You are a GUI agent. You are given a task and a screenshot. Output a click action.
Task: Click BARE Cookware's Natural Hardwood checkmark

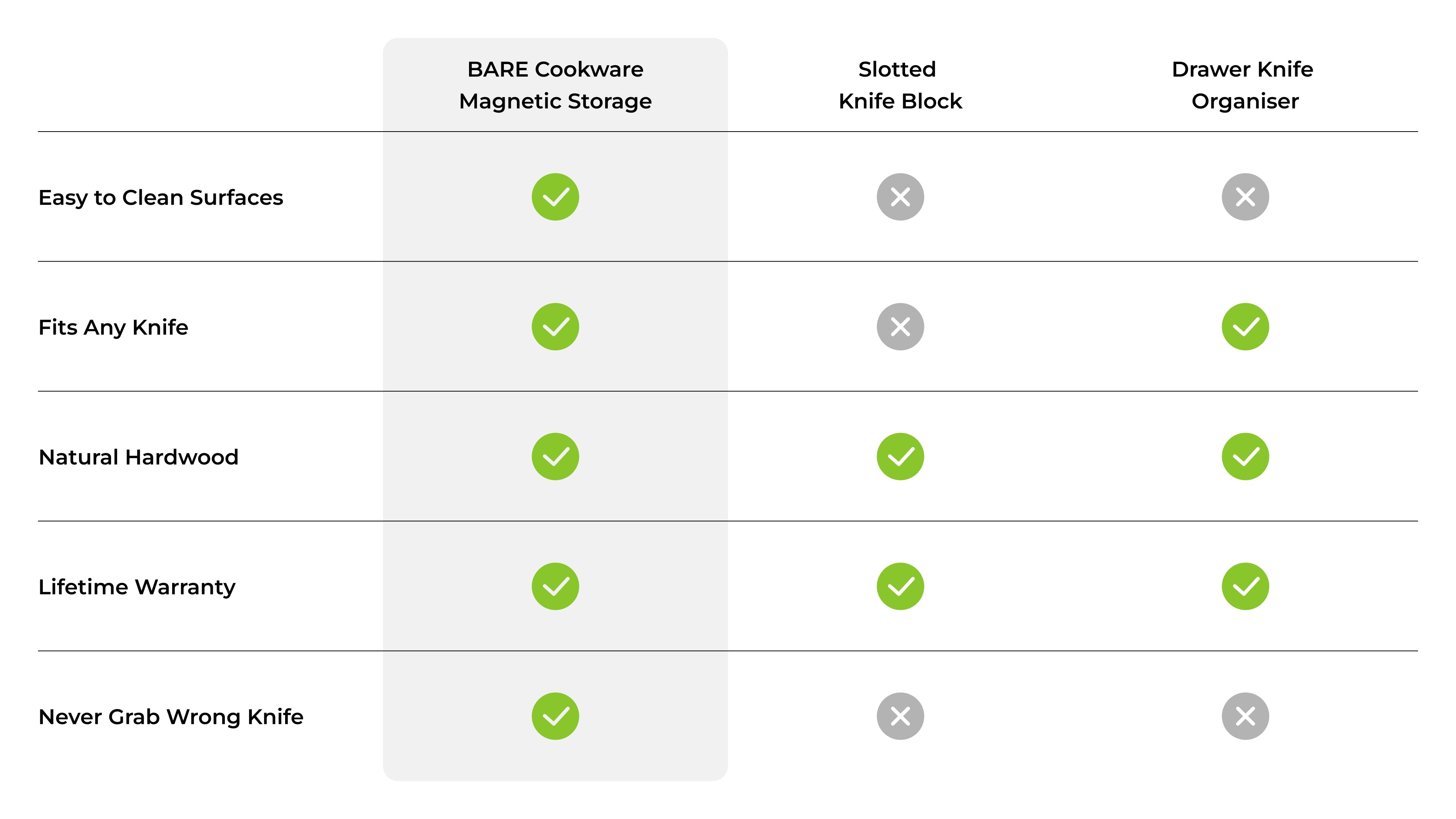tap(555, 457)
